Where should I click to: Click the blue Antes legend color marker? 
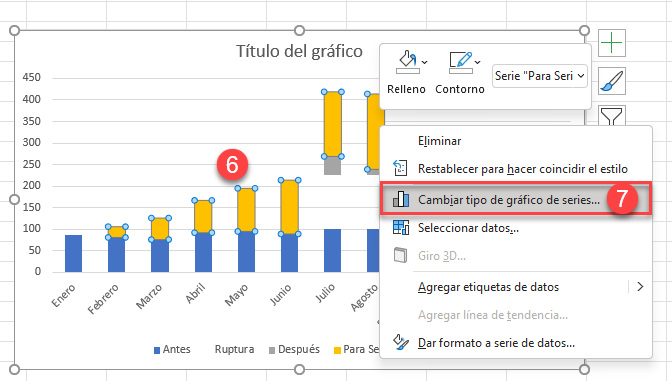coord(157,350)
